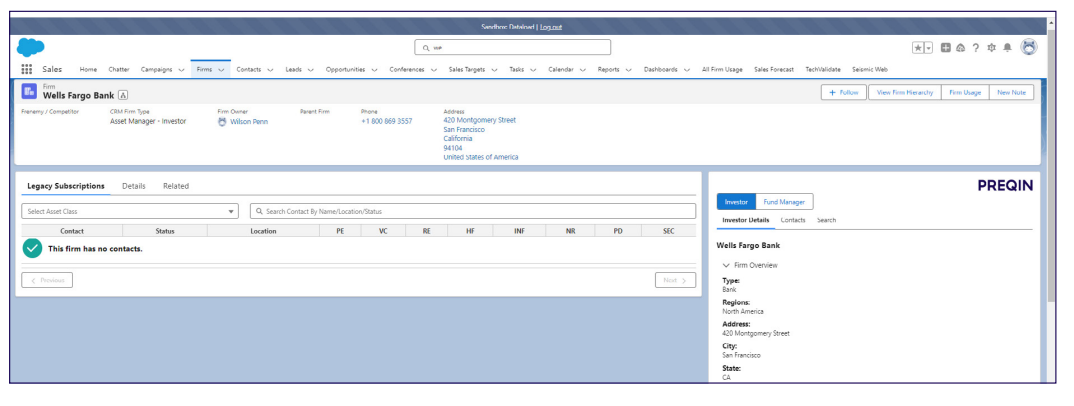Open the Wilson Penn owner link
This screenshot has width=1074, height=406.
point(249,122)
